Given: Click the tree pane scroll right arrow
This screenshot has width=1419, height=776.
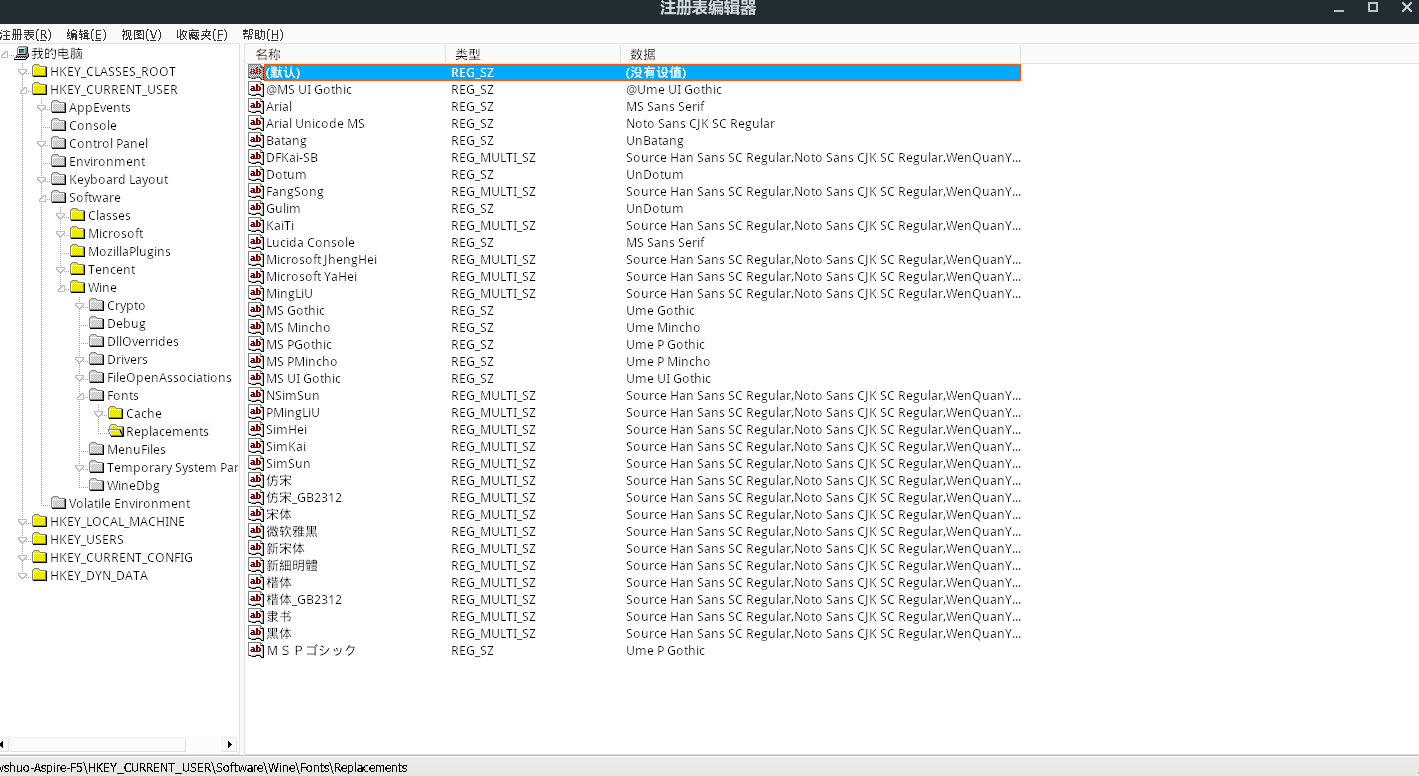Looking at the screenshot, I should click(230, 745).
